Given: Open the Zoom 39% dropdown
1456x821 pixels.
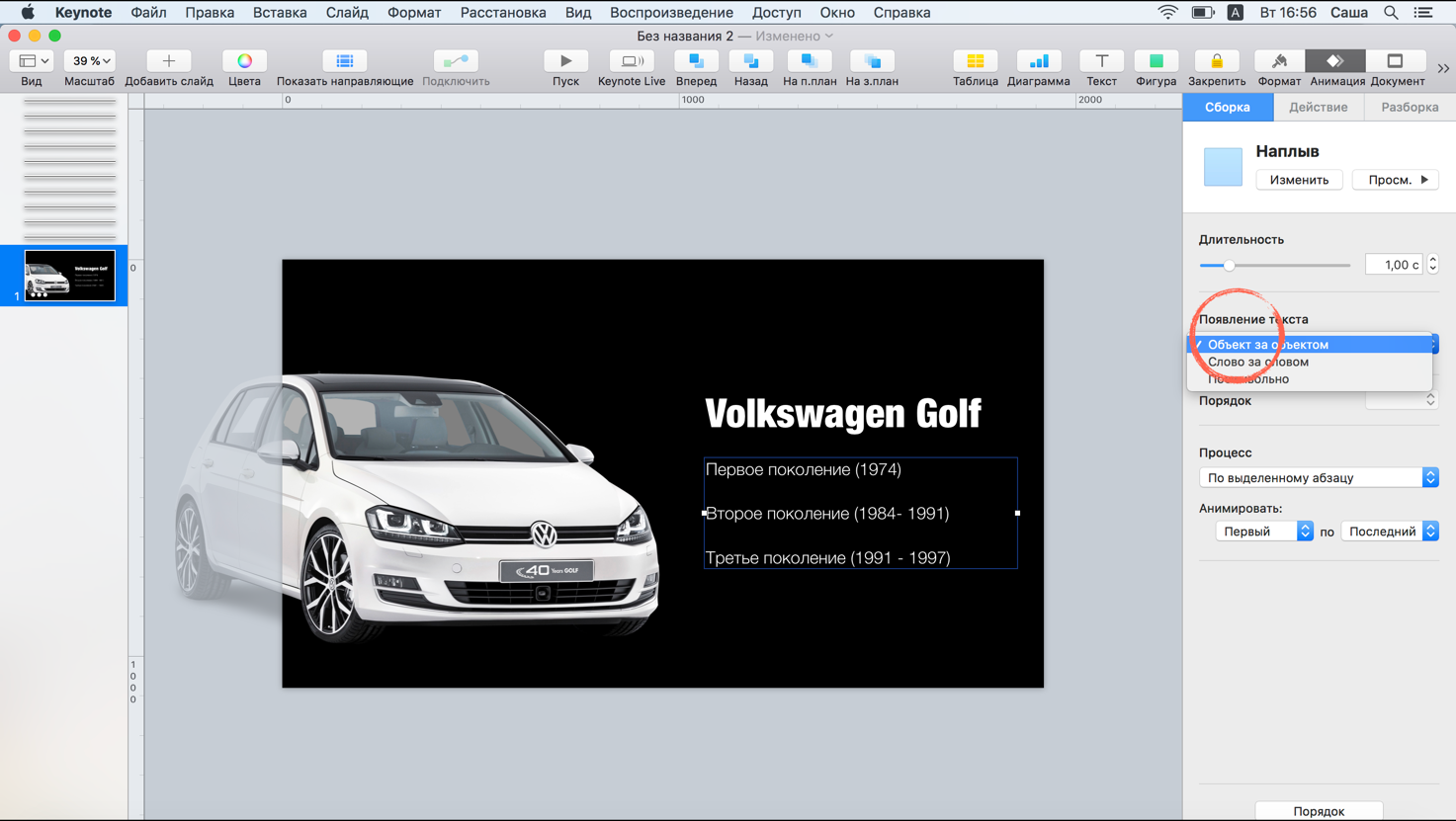Looking at the screenshot, I should (x=90, y=61).
